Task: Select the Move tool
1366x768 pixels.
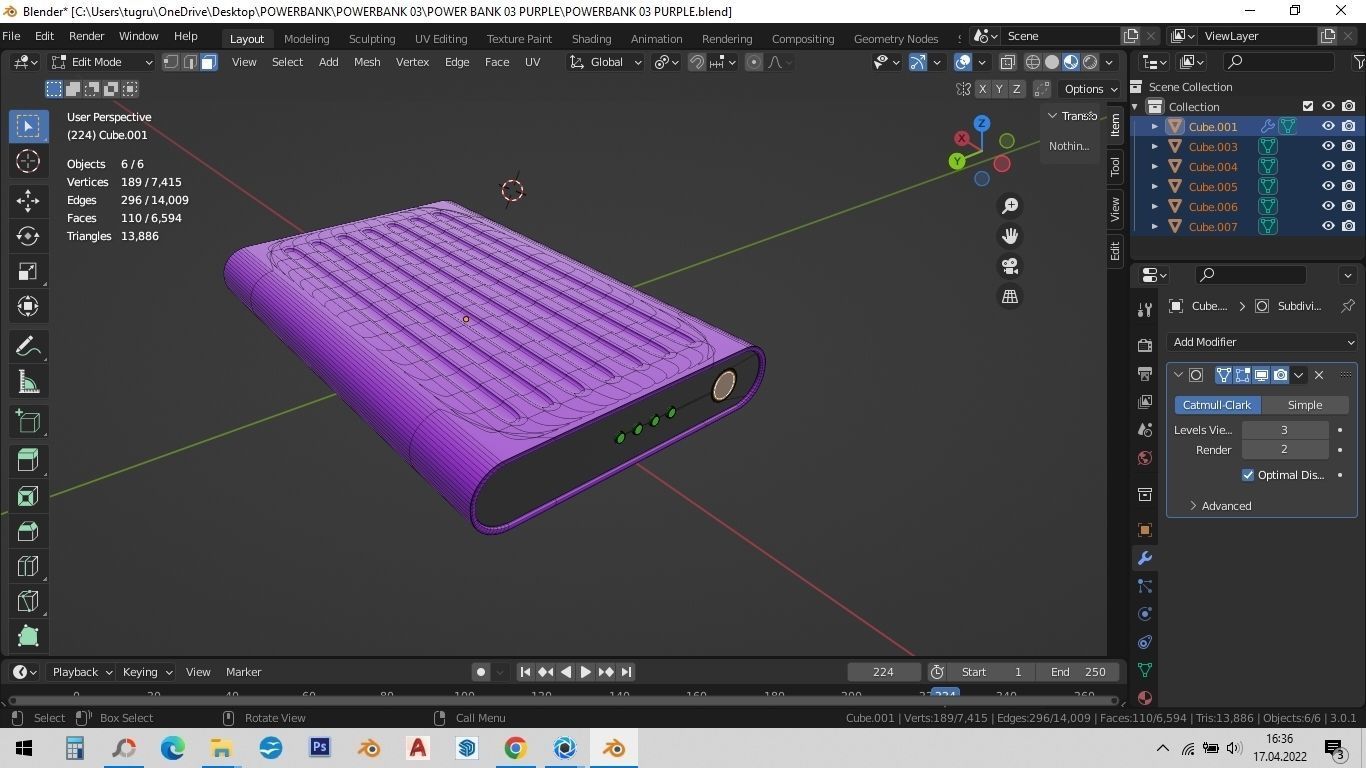Action: [28, 200]
